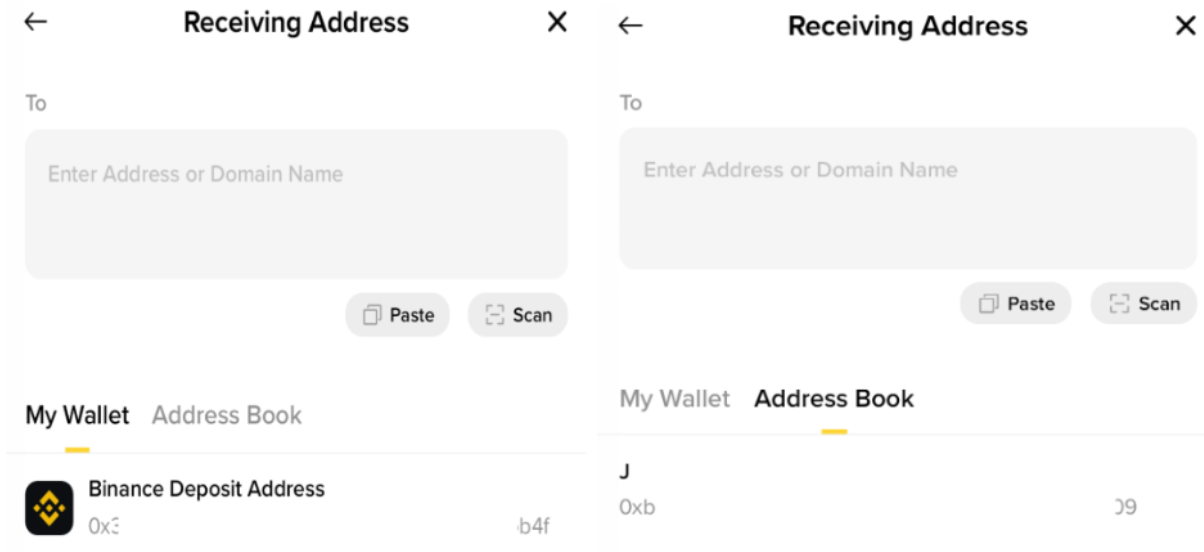Switch to My Wallet from Address Book screen
1204x552 pixels.
click(675, 399)
